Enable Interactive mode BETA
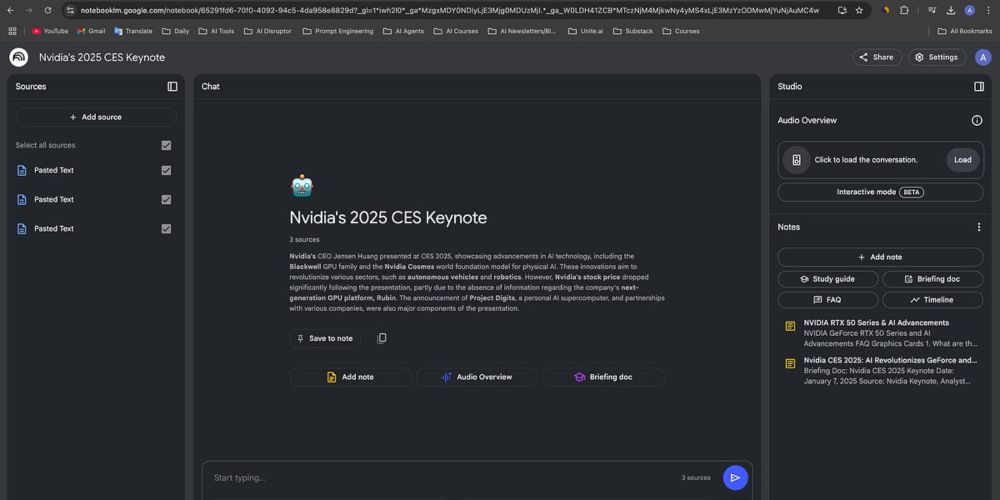This screenshot has width=1000, height=500. tap(880, 192)
